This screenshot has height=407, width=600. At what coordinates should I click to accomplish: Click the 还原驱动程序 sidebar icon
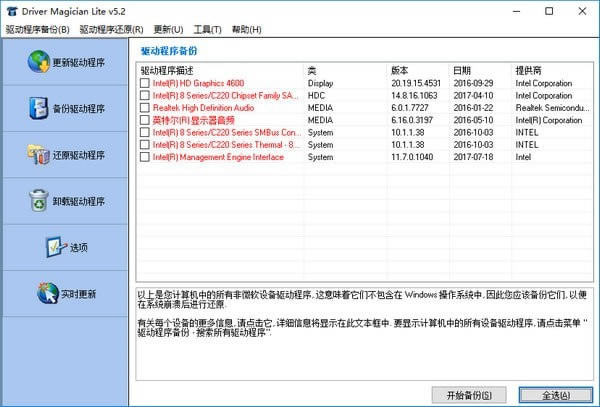(x=37, y=155)
